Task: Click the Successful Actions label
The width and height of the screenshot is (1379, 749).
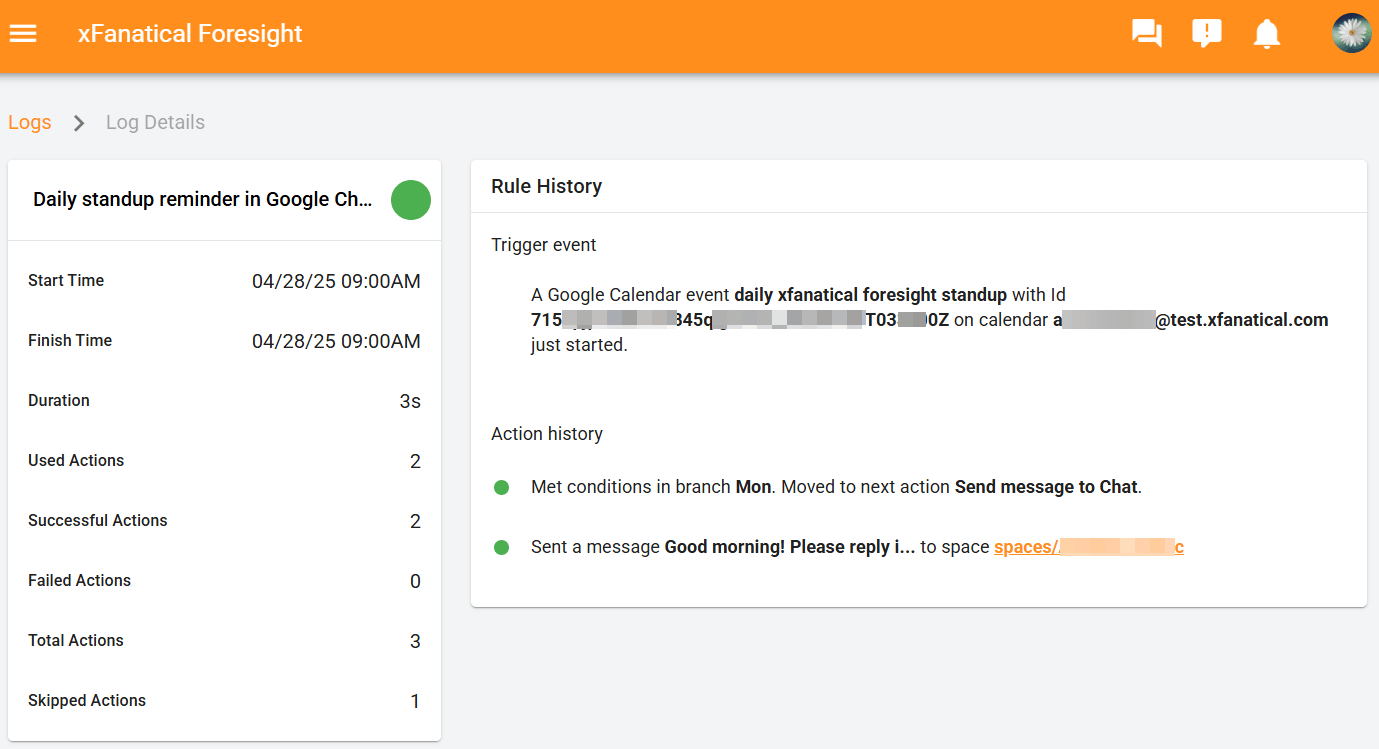Action: point(98,521)
